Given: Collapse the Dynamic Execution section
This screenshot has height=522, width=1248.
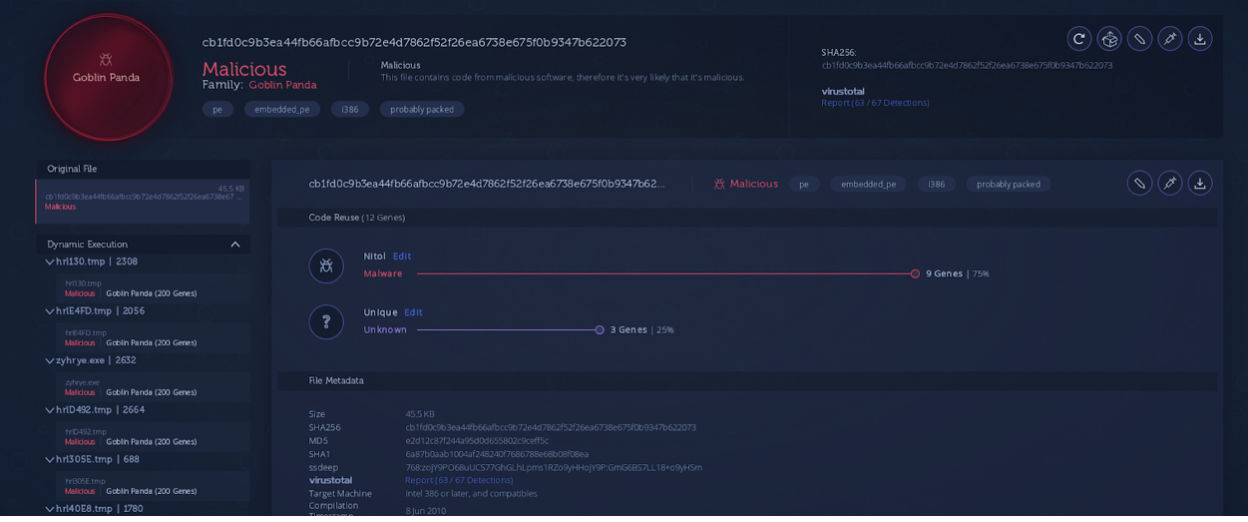Looking at the screenshot, I should (235, 245).
